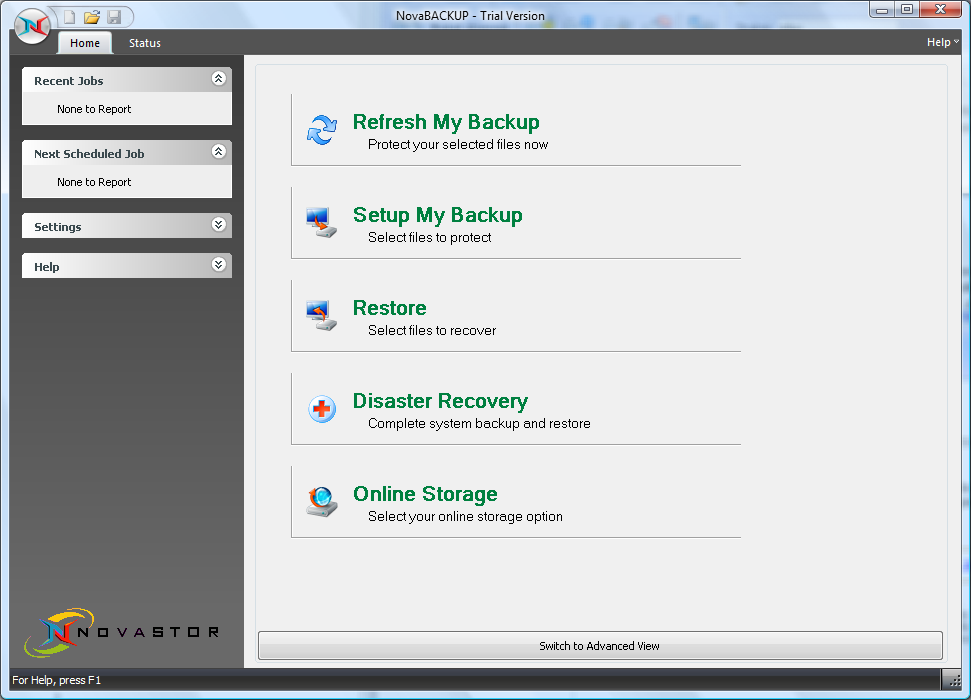Collapse the Recent Jobs panel
Screen dimensions: 971x700
pyautogui.click(x=219, y=79)
